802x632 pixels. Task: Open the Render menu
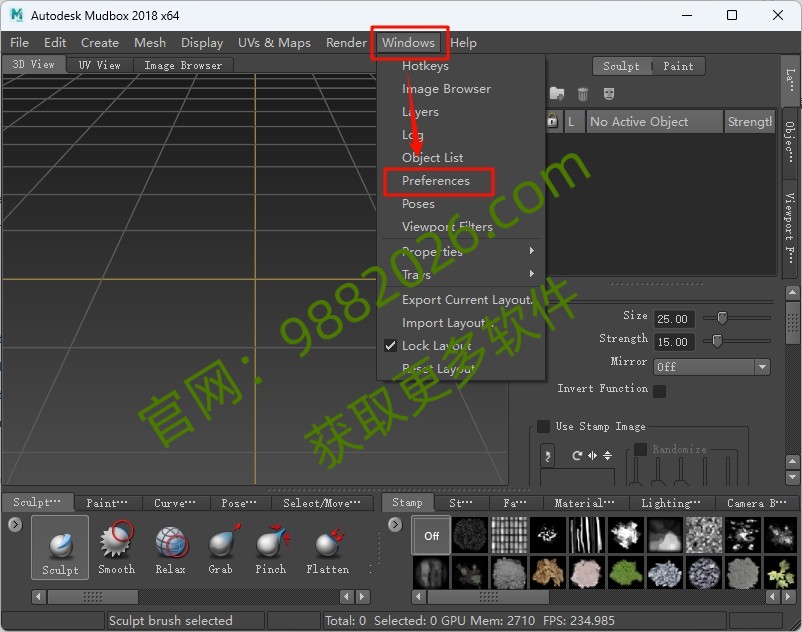346,42
